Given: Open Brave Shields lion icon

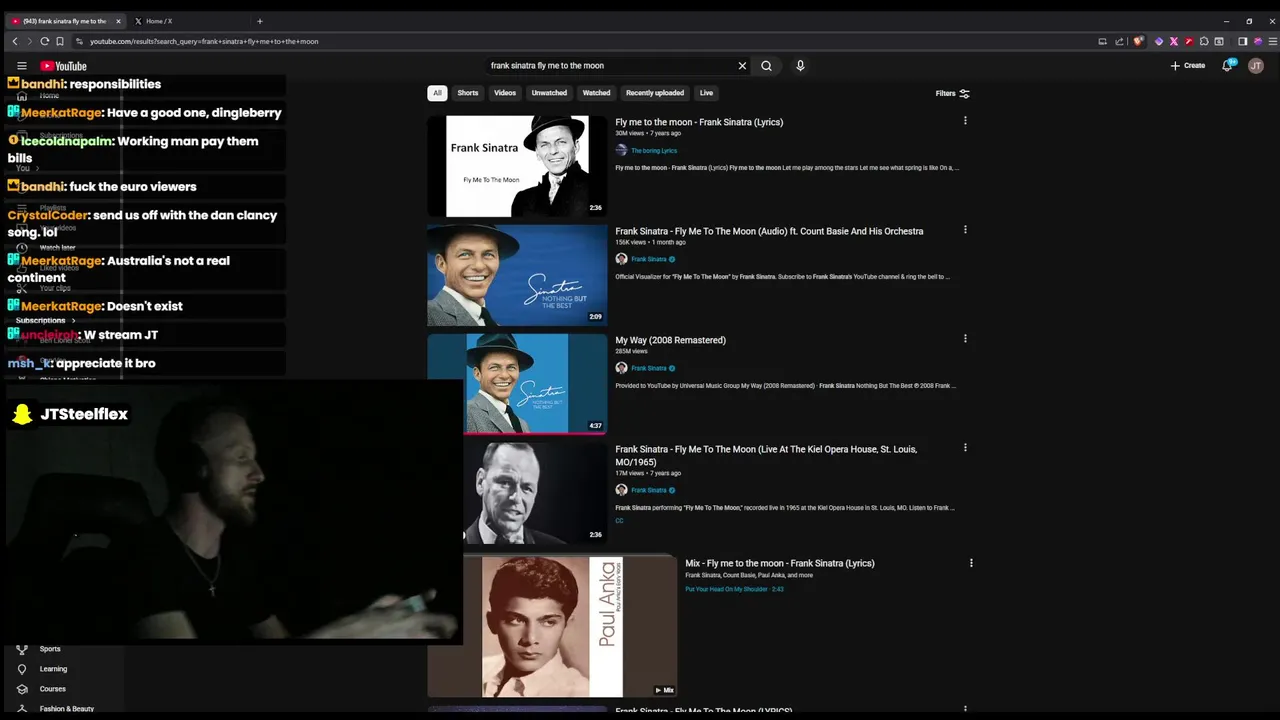Looking at the screenshot, I should [1138, 41].
